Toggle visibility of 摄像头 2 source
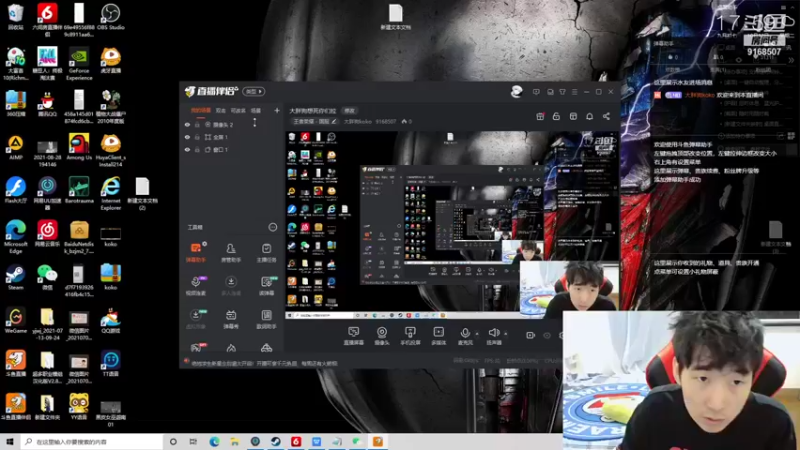The image size is (800, 450). tap(187, 124)
